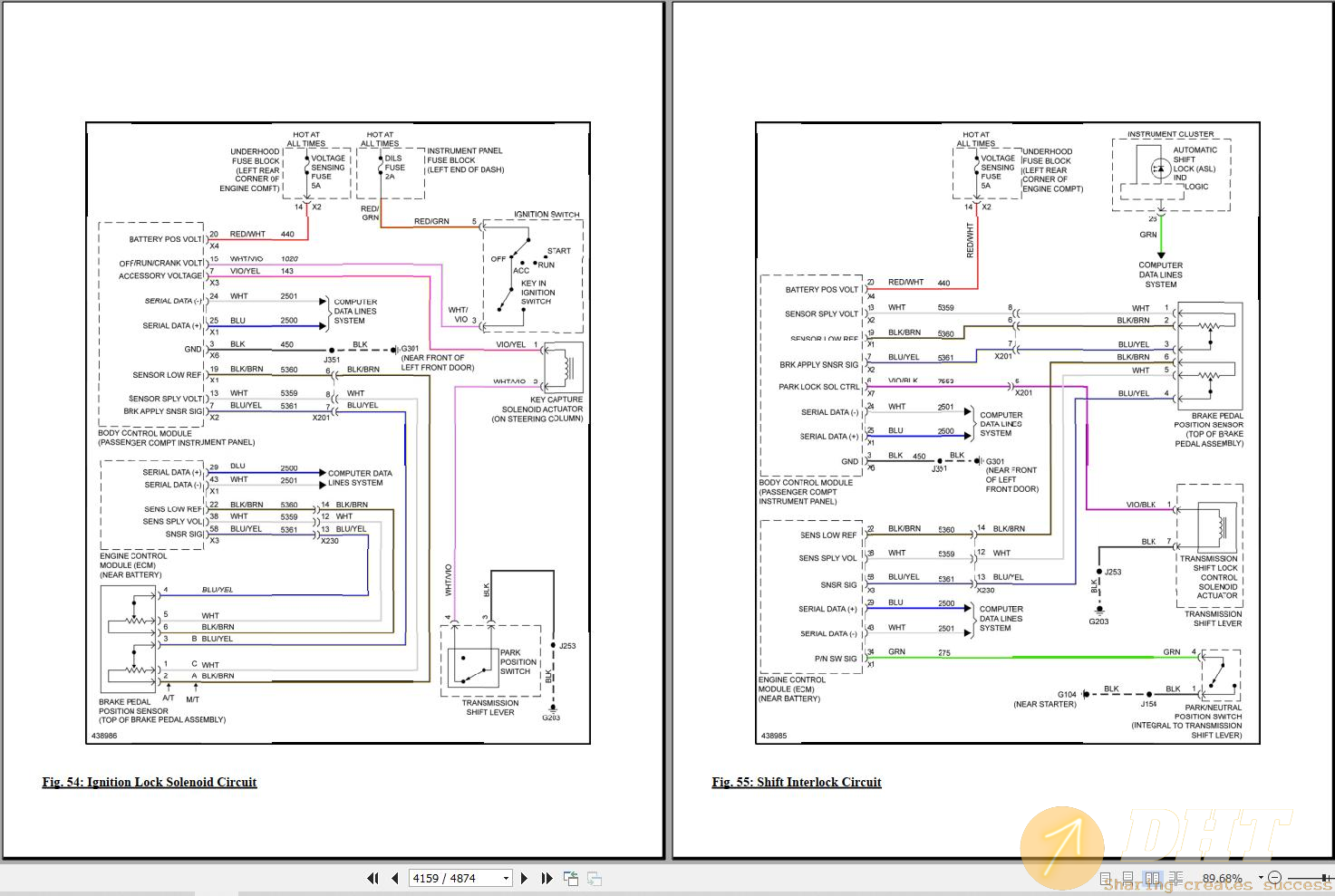
Task: Click the zoom slider track
Action: [x=1311, y=878]
